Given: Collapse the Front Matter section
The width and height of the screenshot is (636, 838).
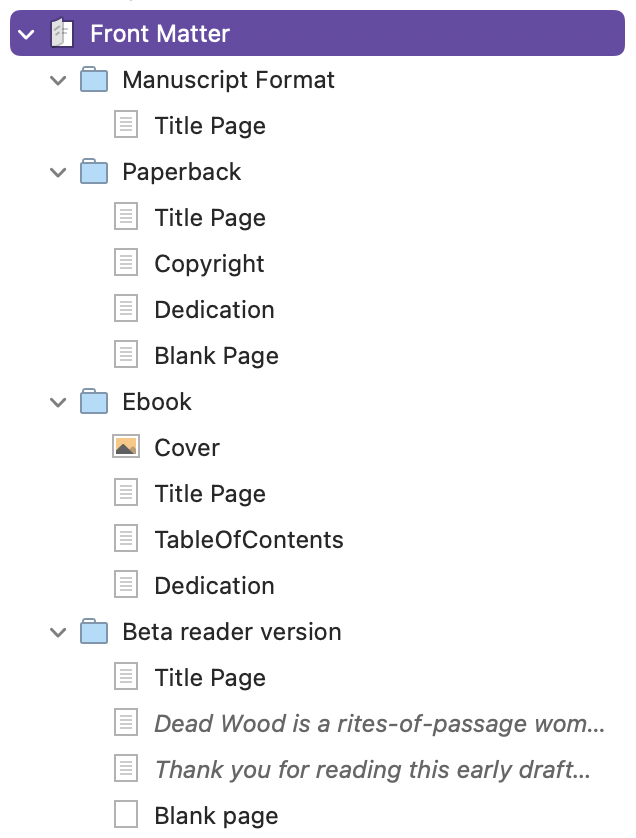Looking at the screenshot, I should 26,35.
